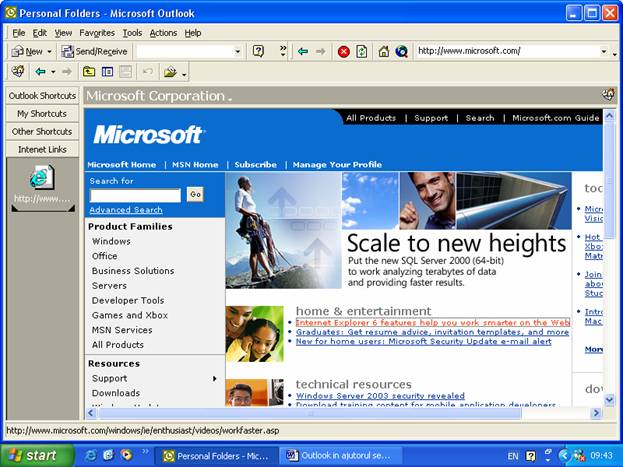Select the My Shortcuts group
The width and height of the screenshot is (623, 467).
42,114
